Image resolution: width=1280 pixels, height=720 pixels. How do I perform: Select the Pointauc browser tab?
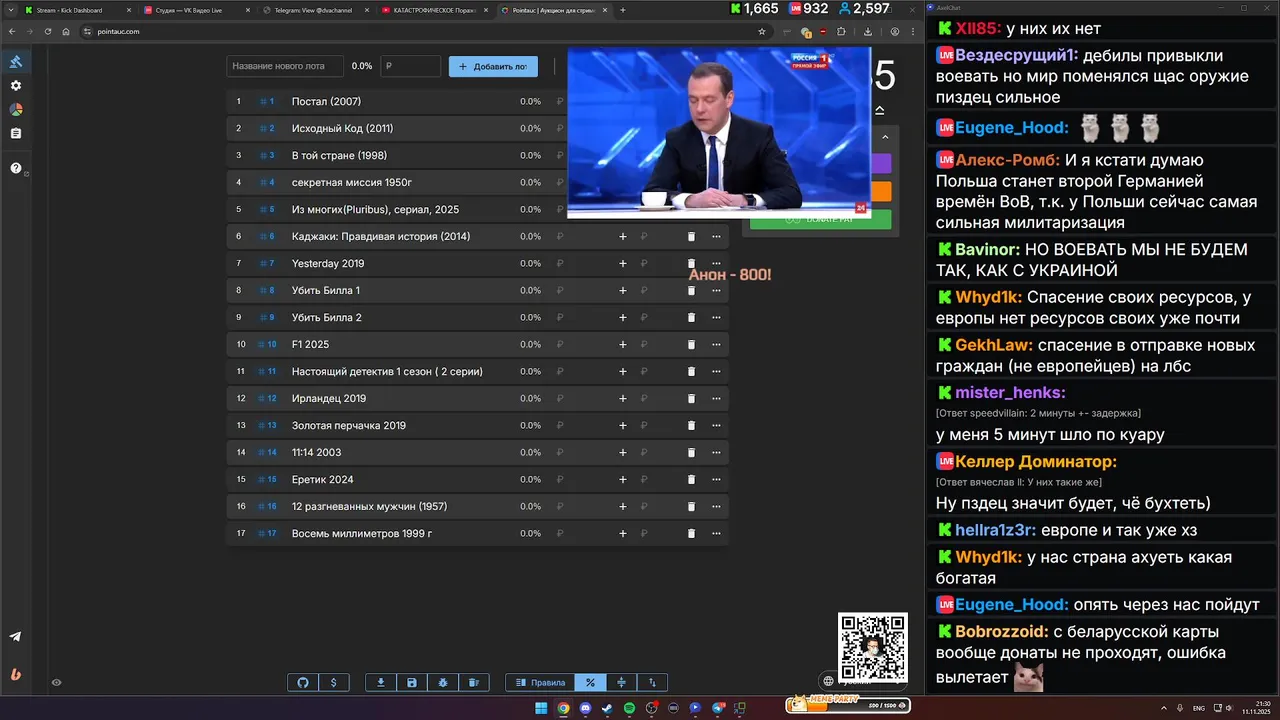point(554,10)
